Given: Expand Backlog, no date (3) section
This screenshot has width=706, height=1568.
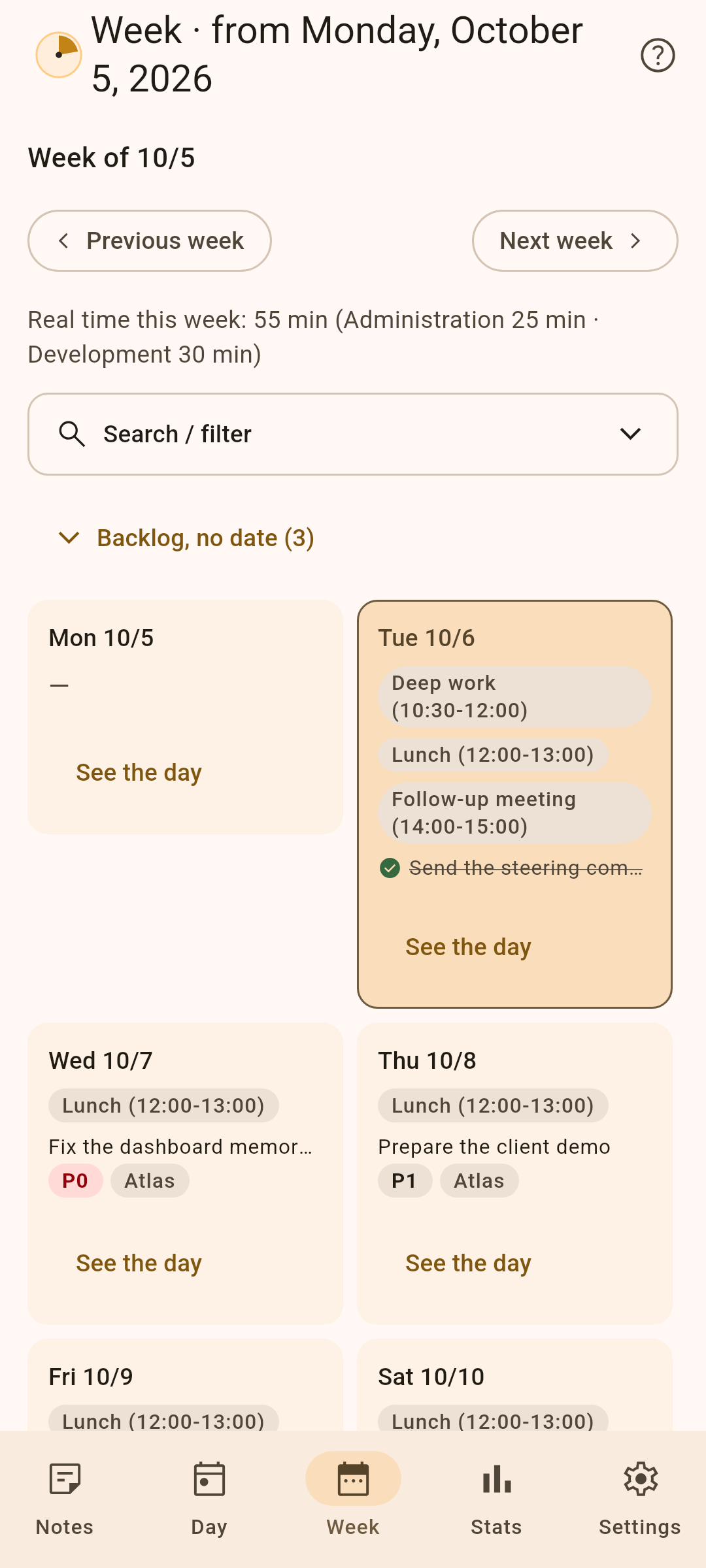Looking at the screenshot, I should click(186, 538).
